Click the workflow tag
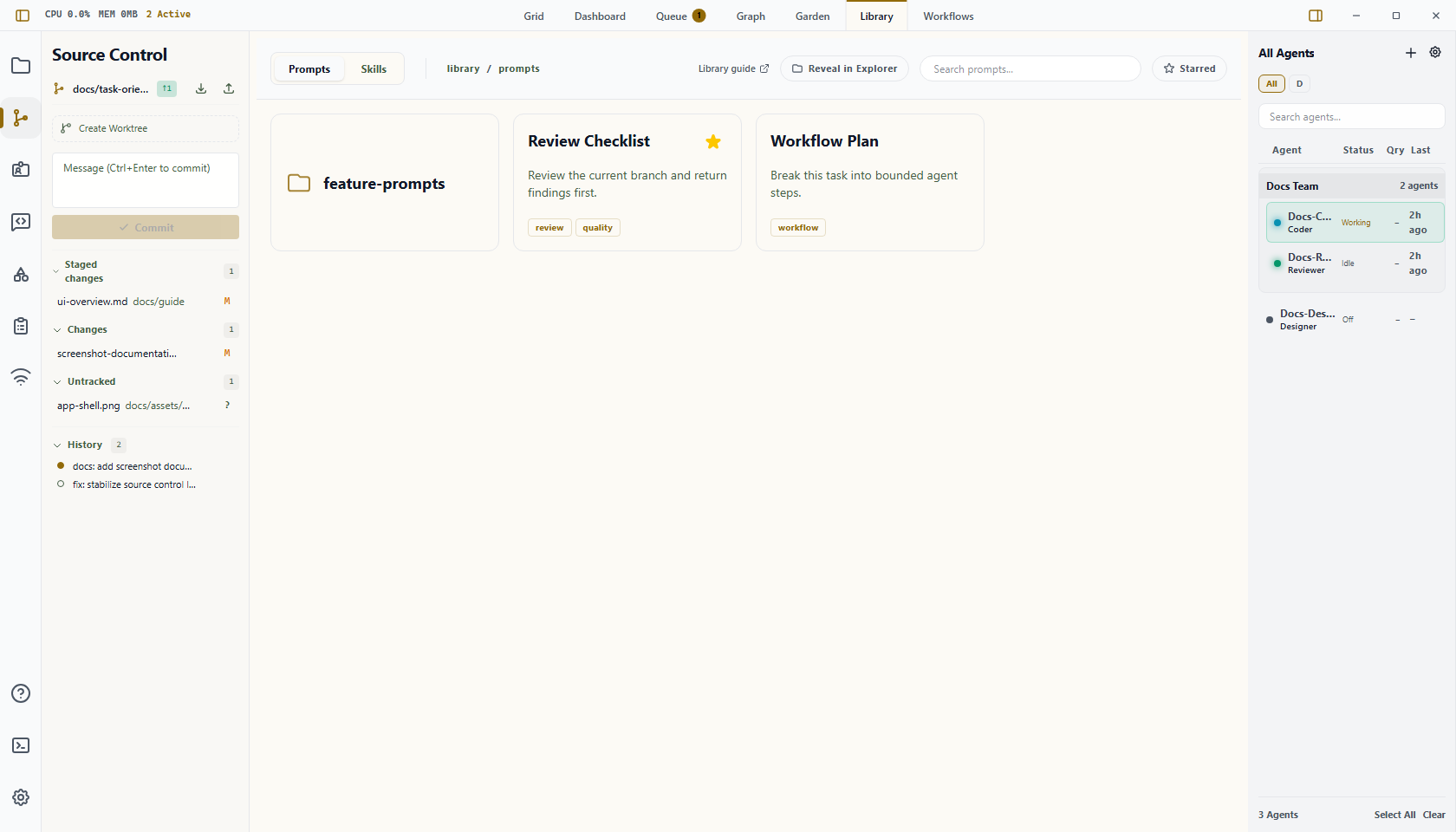Viewport: 1456px width, 832px height. tap(798, 228)
